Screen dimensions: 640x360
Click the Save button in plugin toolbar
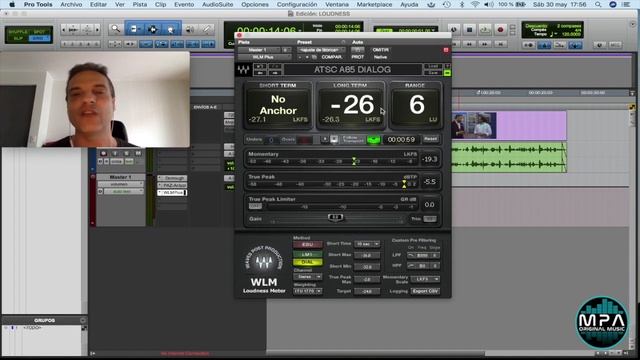pos(432,73)
